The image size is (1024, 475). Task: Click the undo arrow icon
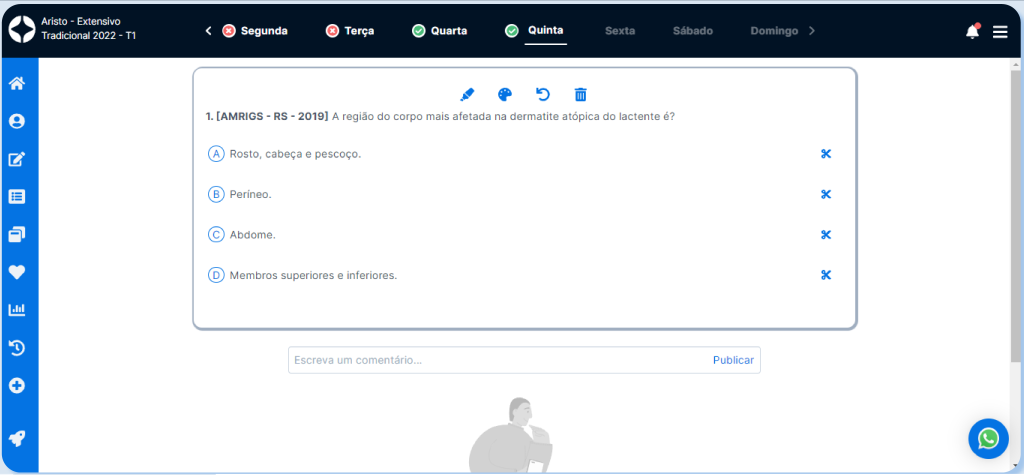[x=543, y=94]
